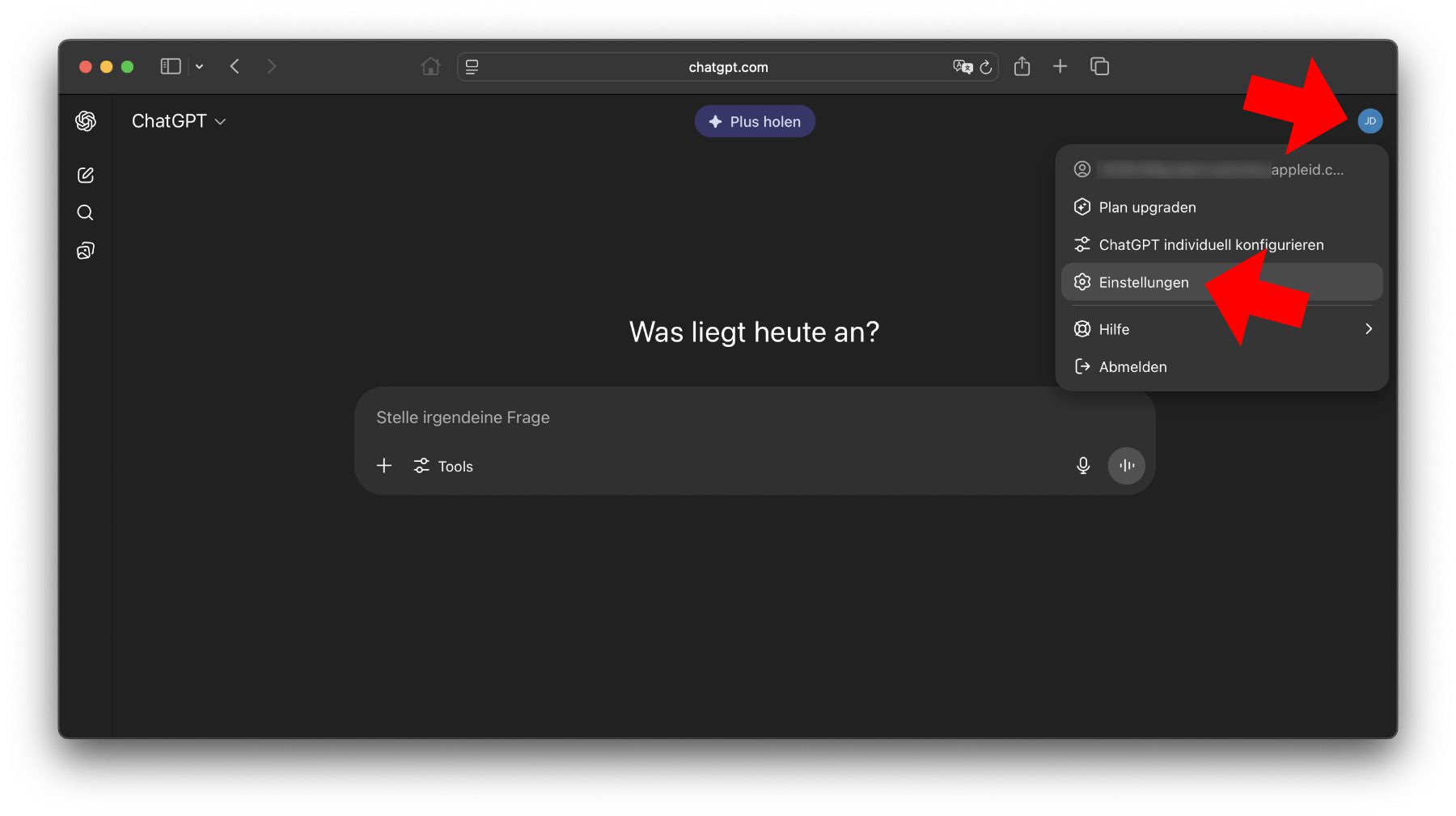Click the microphone dictation icon
The width and height of the screenshot is (1456, 816).
pyautogui.click(x=1083, y=466)
